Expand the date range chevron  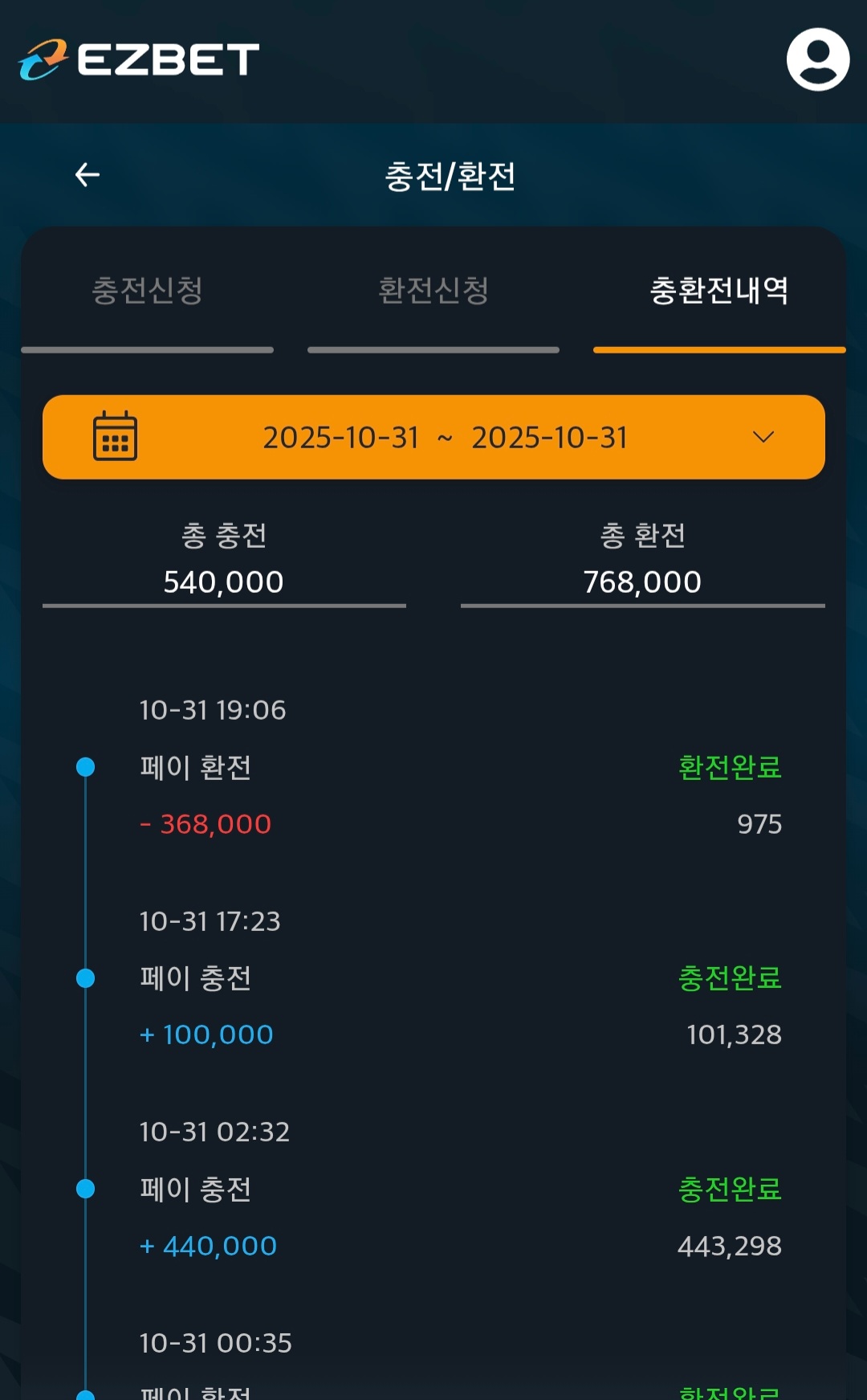point(763,437)
